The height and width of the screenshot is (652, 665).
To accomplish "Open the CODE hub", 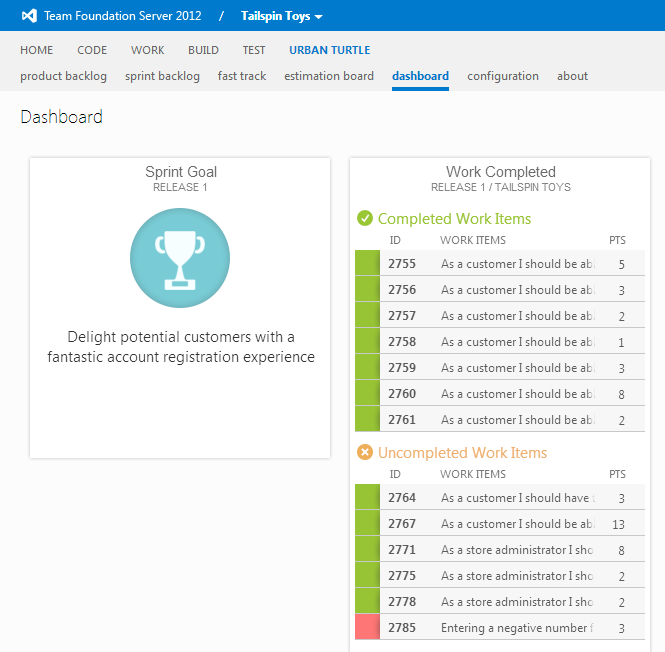I will point(92,50).
